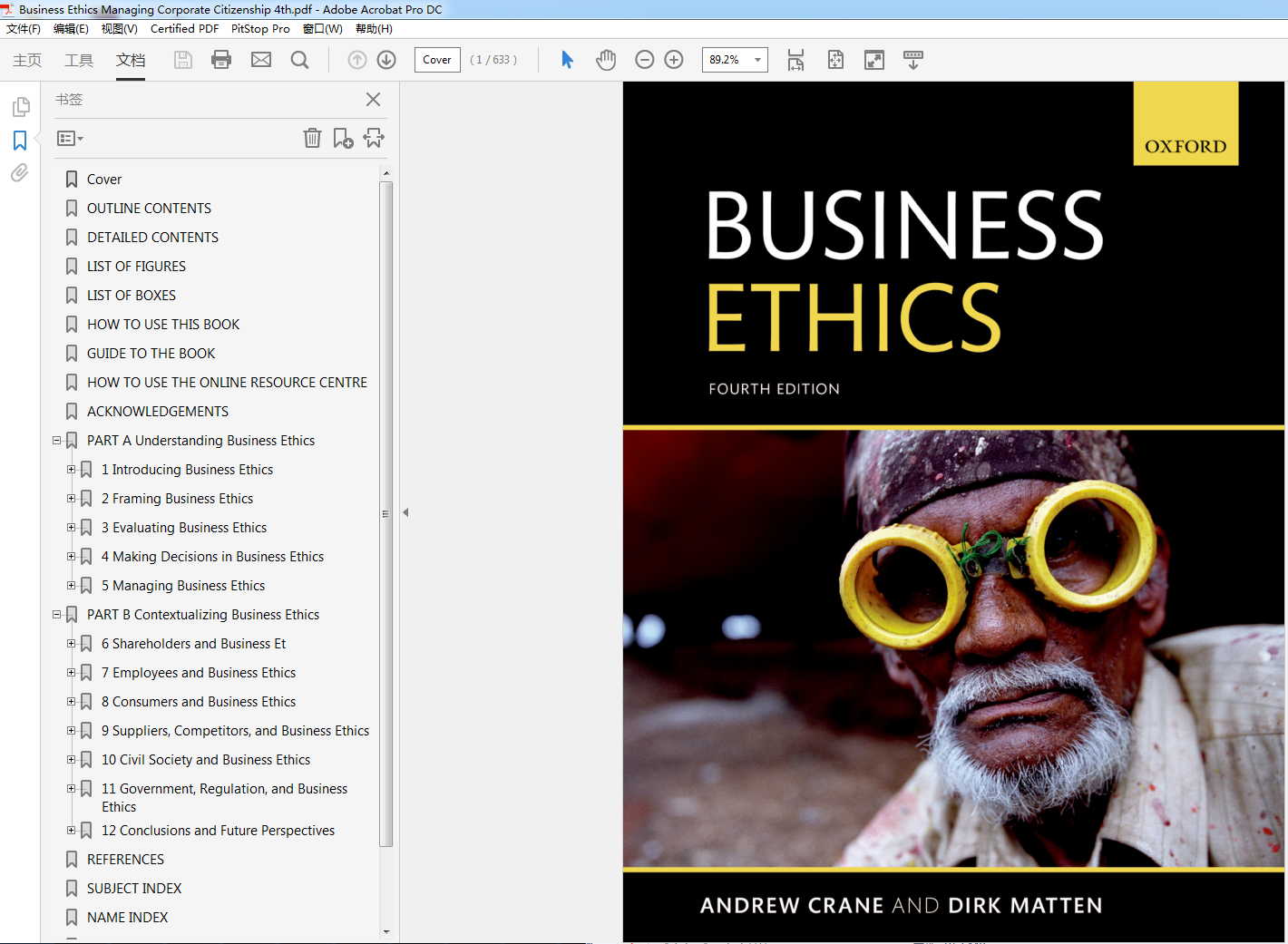
Task: Go to next page arrow
Action: point(386,60)
